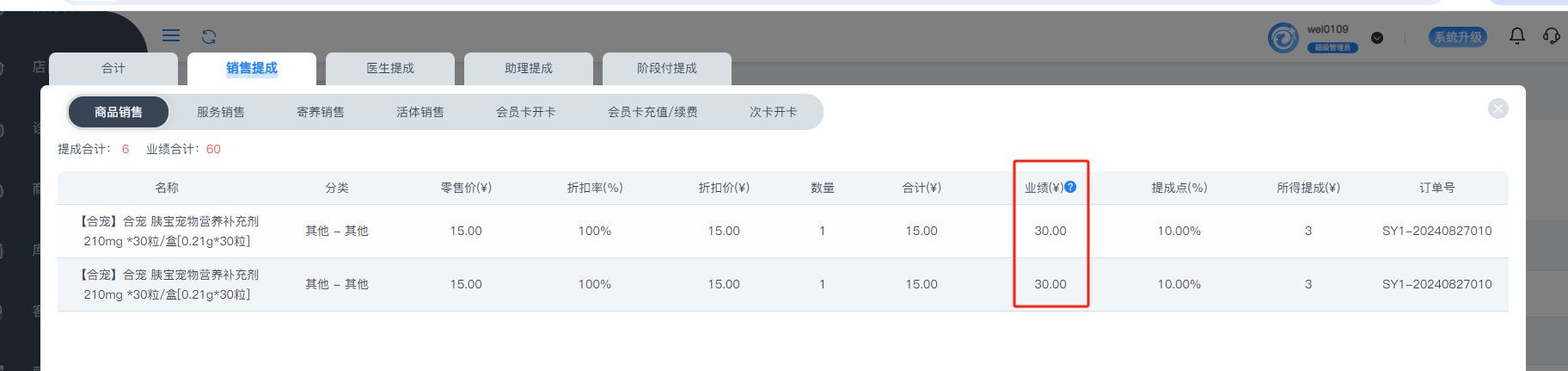The image size is (1568, 371).
Task: Select the 会员卡开卡 sub-tab
Action: pyautogui.click(x=526, y=112)
